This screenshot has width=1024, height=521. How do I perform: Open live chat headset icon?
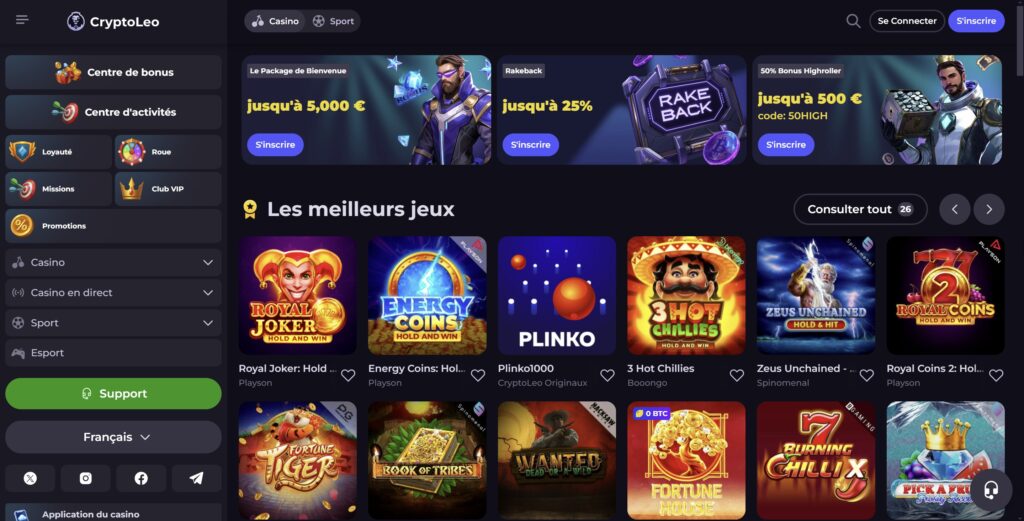(991, 490)
